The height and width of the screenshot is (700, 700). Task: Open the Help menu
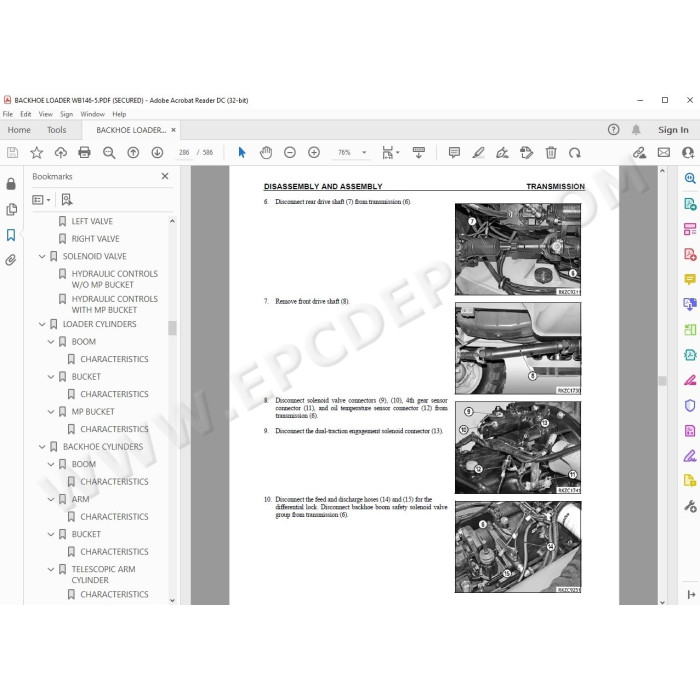click(119, 114)
